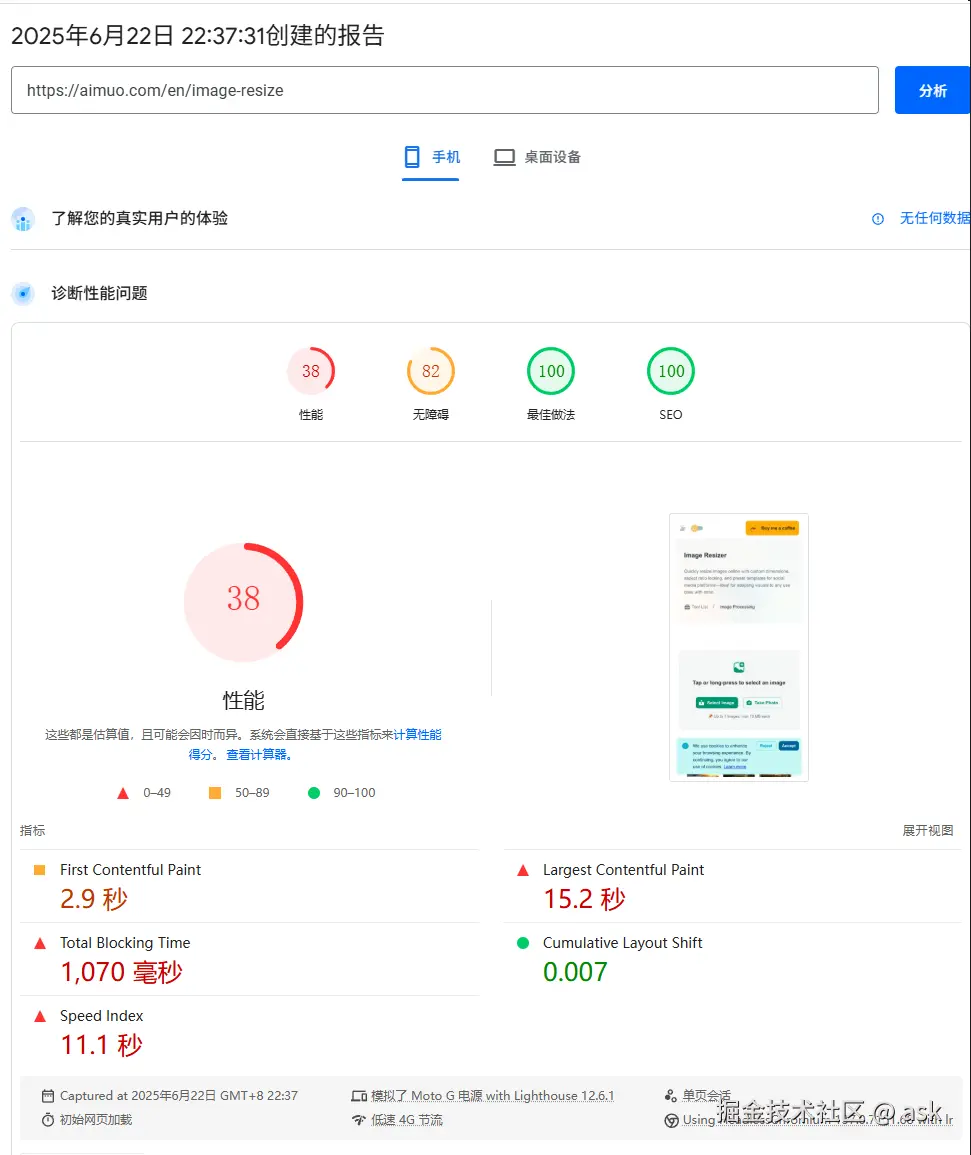971x1155 pixels.
Task: Click the 15.2 秒 value
Action: 584,899
